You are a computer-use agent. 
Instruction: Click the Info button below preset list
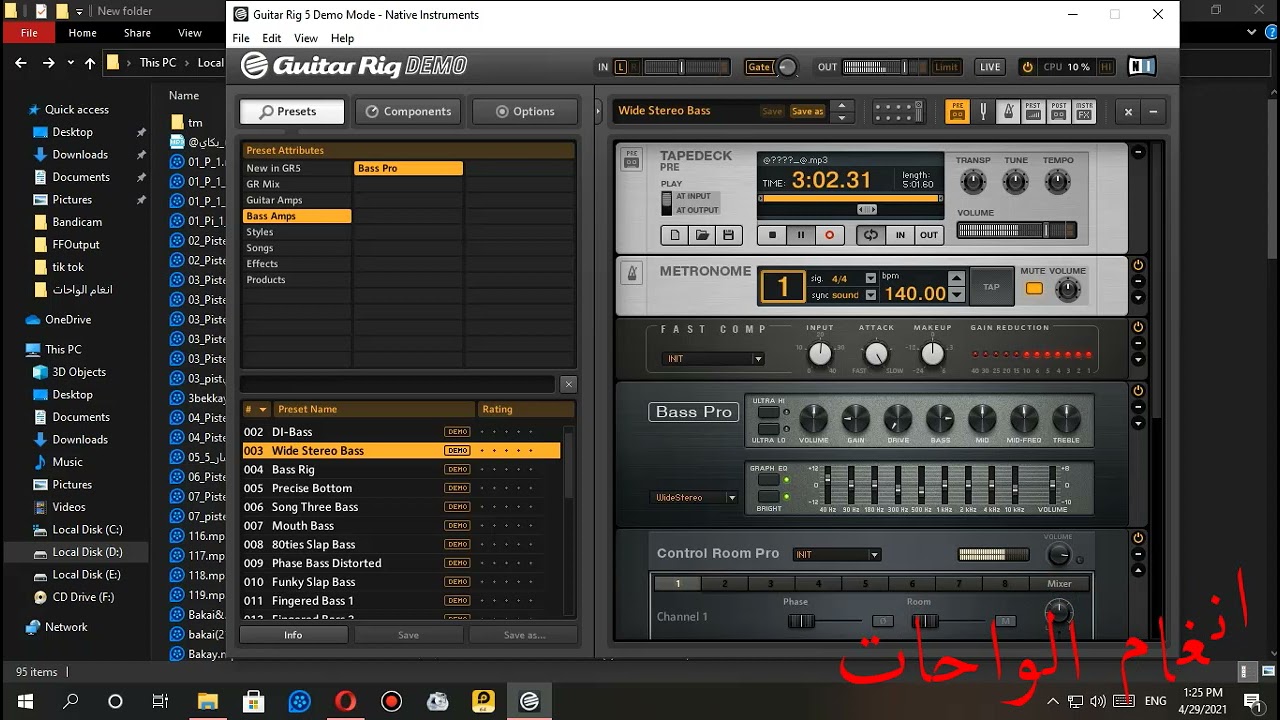(x=293, y=635)
